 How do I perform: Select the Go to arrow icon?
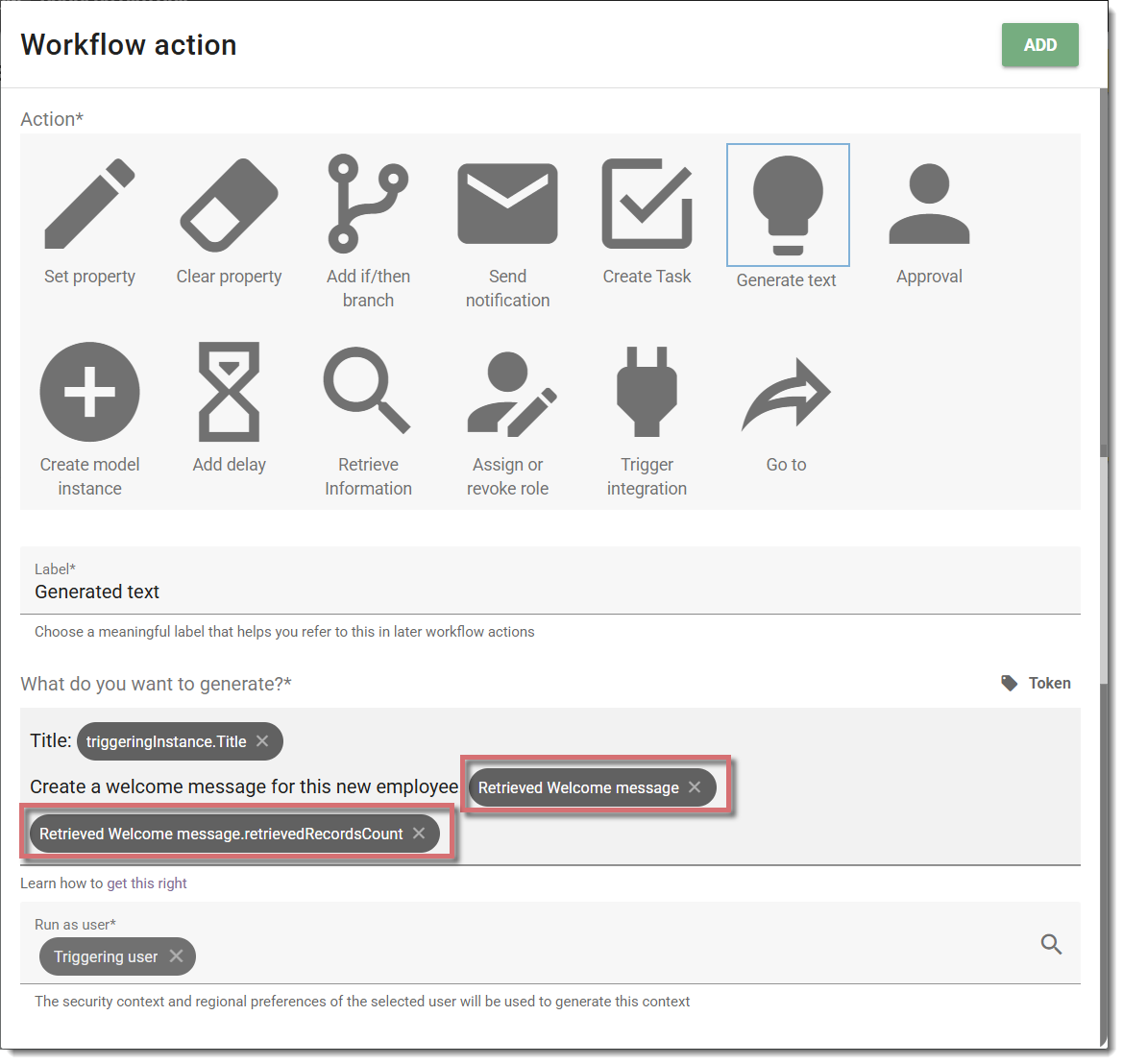click(x=787, y=395)
